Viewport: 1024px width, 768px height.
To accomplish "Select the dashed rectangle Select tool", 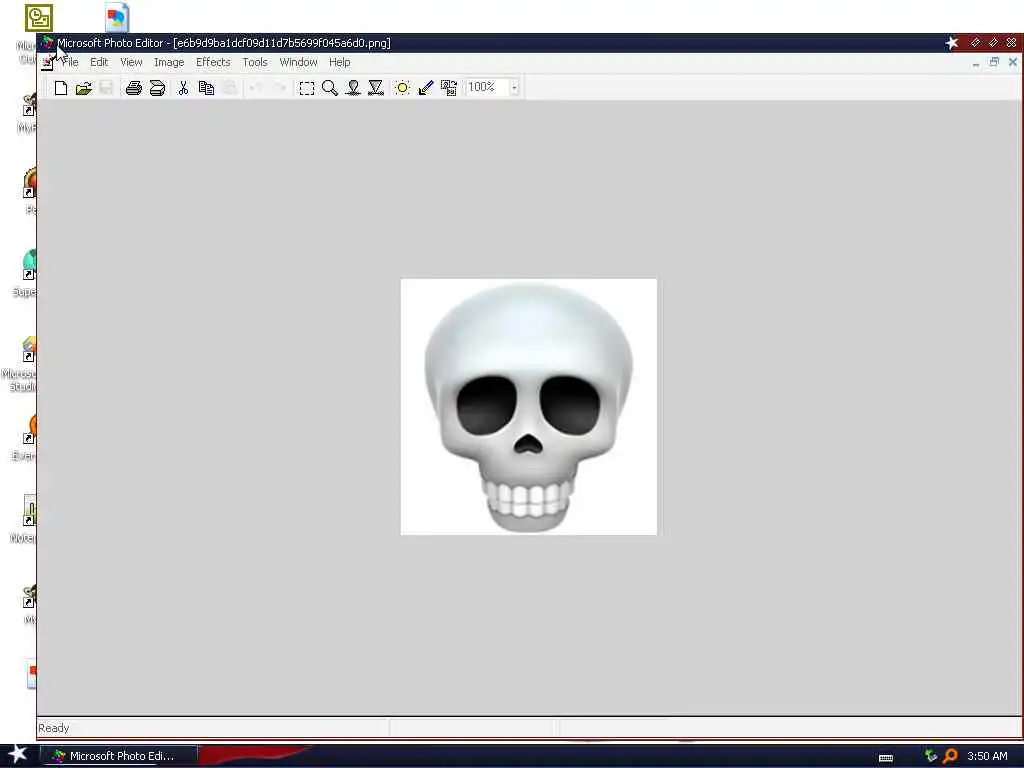I will tap(306, 88).
